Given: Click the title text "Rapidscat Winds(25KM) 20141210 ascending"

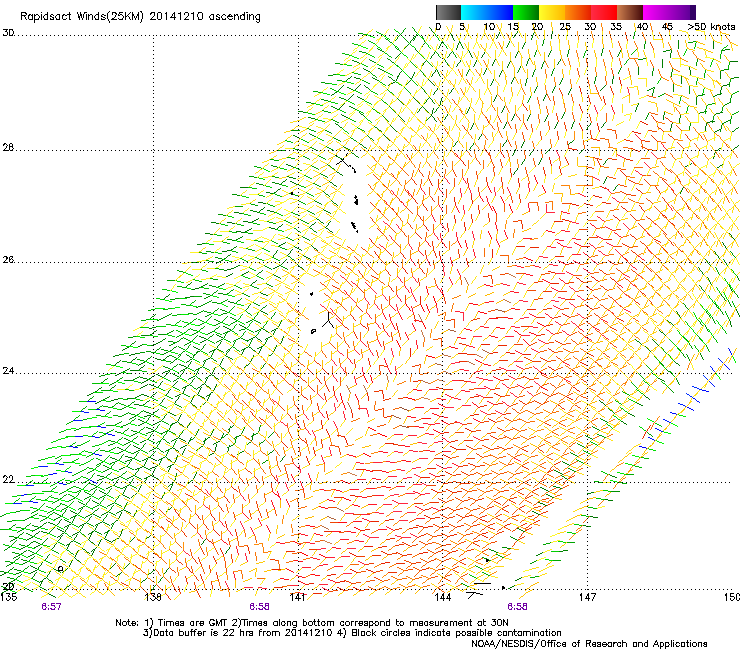Looking at the screenshot, I should 140,17.
